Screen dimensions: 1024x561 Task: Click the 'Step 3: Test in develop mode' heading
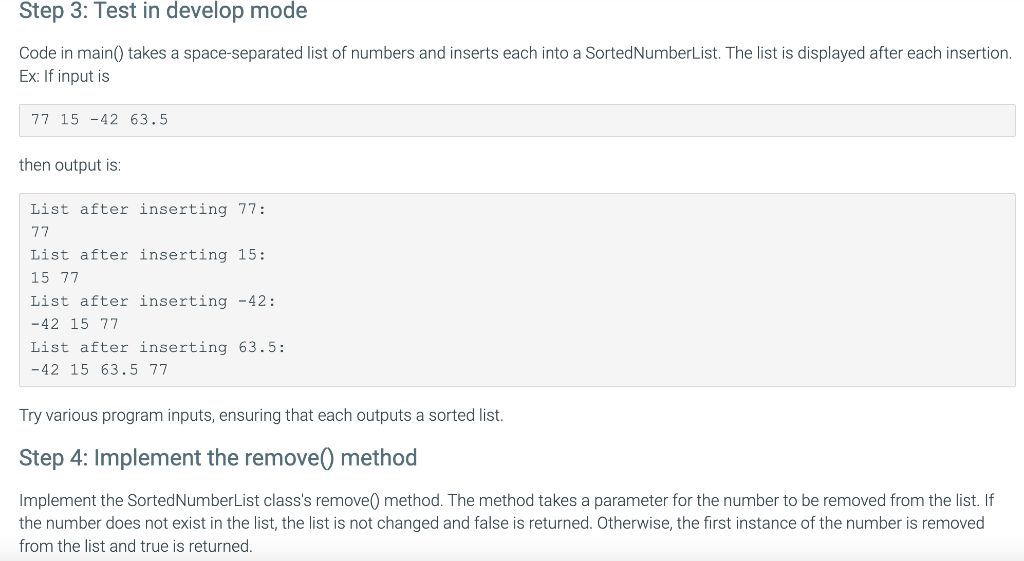click(163, 10)
